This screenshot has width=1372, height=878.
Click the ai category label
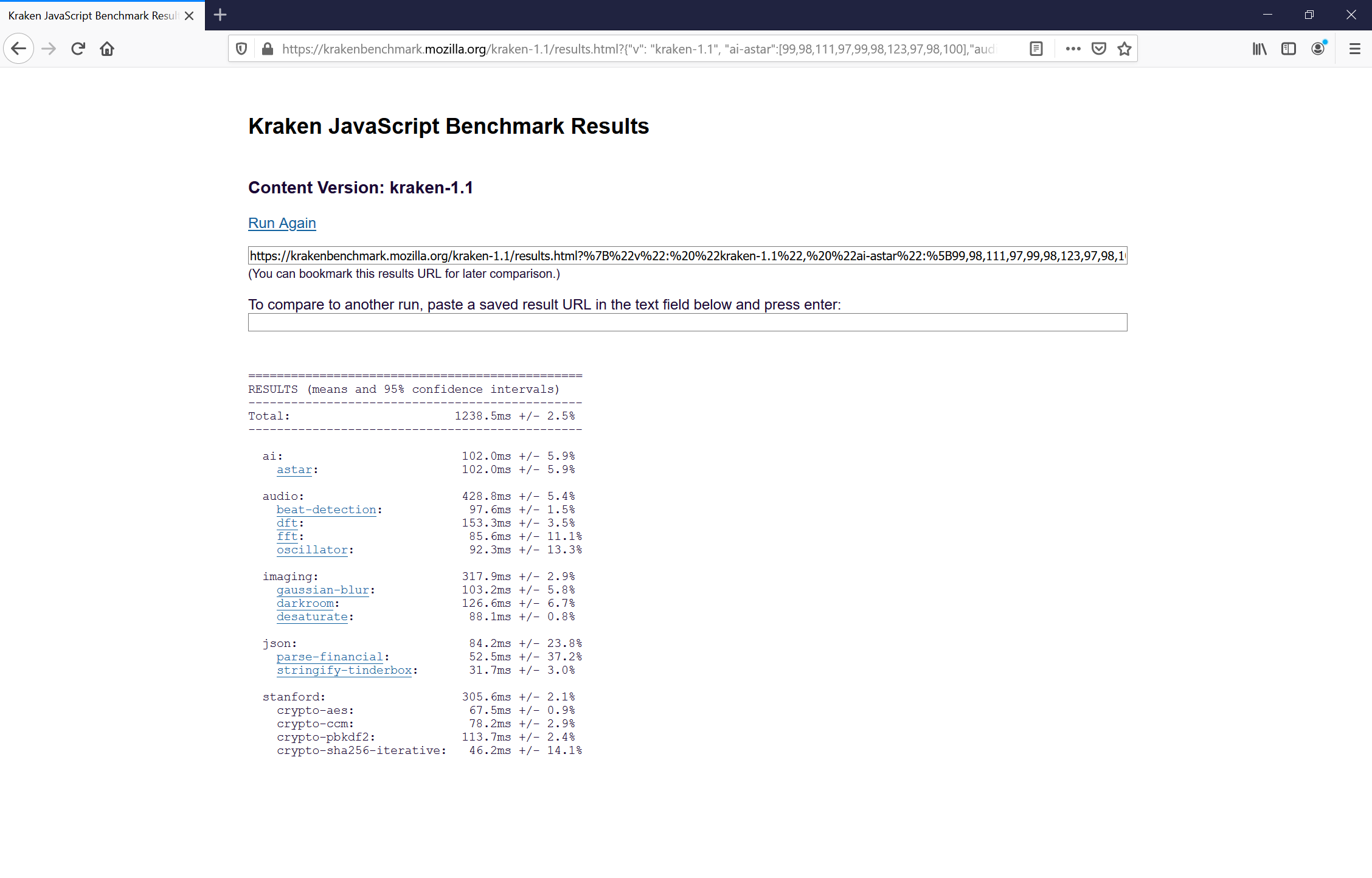(x=273, y=456)
